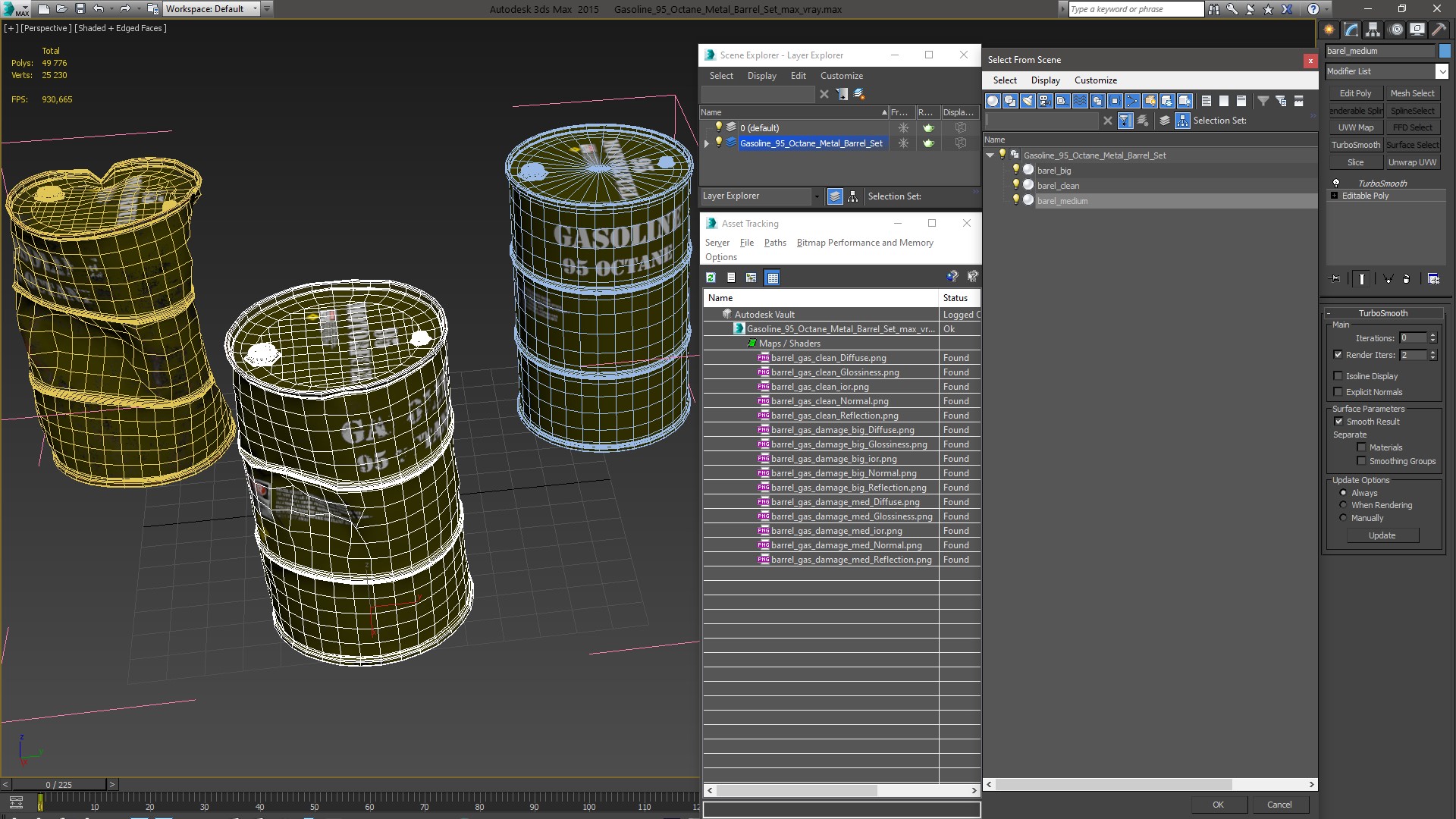Screen dimensions: 1456x819
Task: Click Remove modifier trash icon
Action: (x=1406, y=279)
